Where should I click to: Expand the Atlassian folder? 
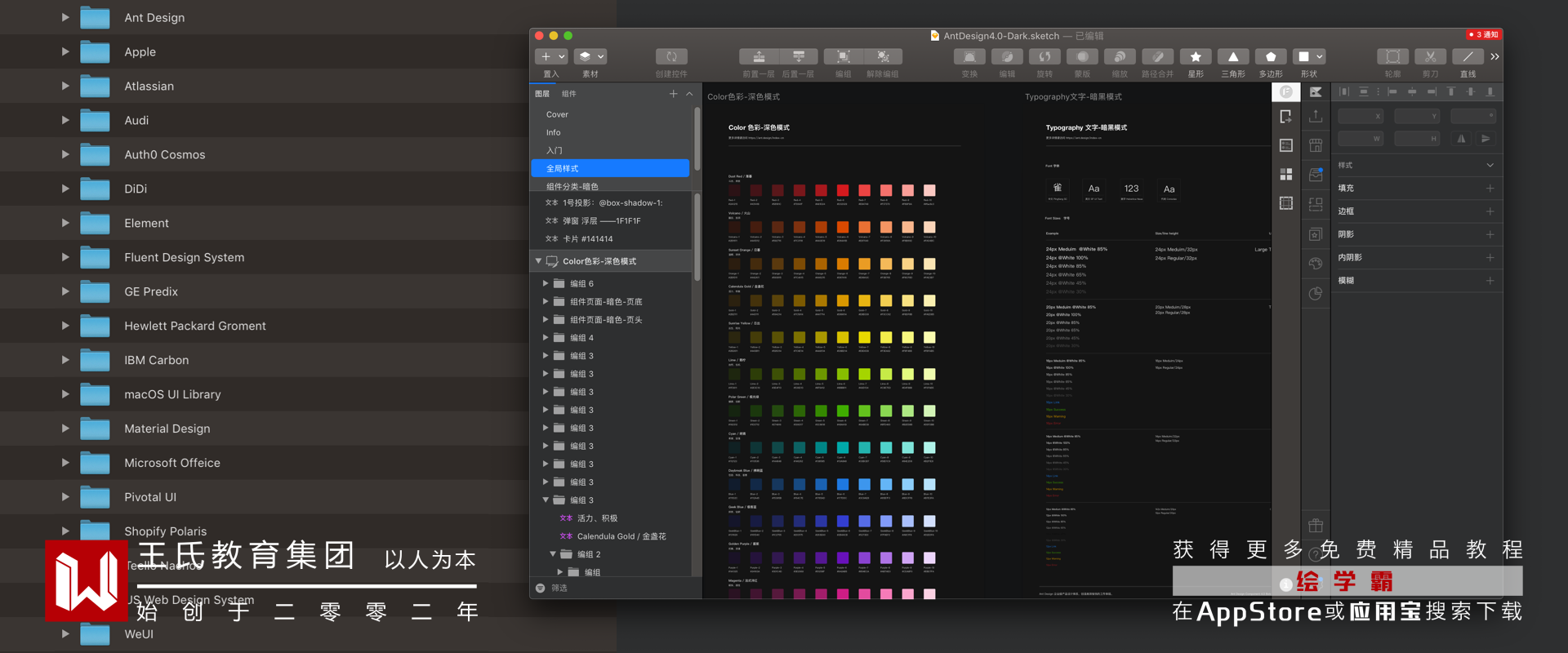pos(65,86)
